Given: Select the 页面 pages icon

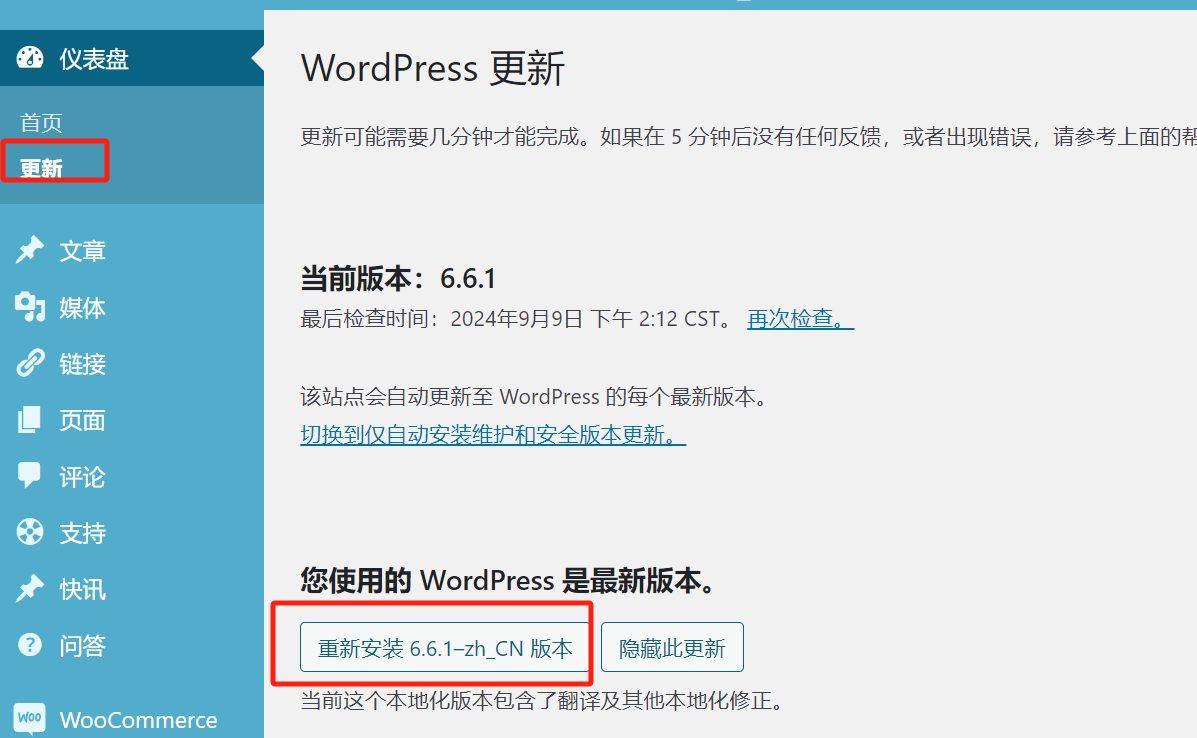Looking at the screenshot, I should (30, 420).
